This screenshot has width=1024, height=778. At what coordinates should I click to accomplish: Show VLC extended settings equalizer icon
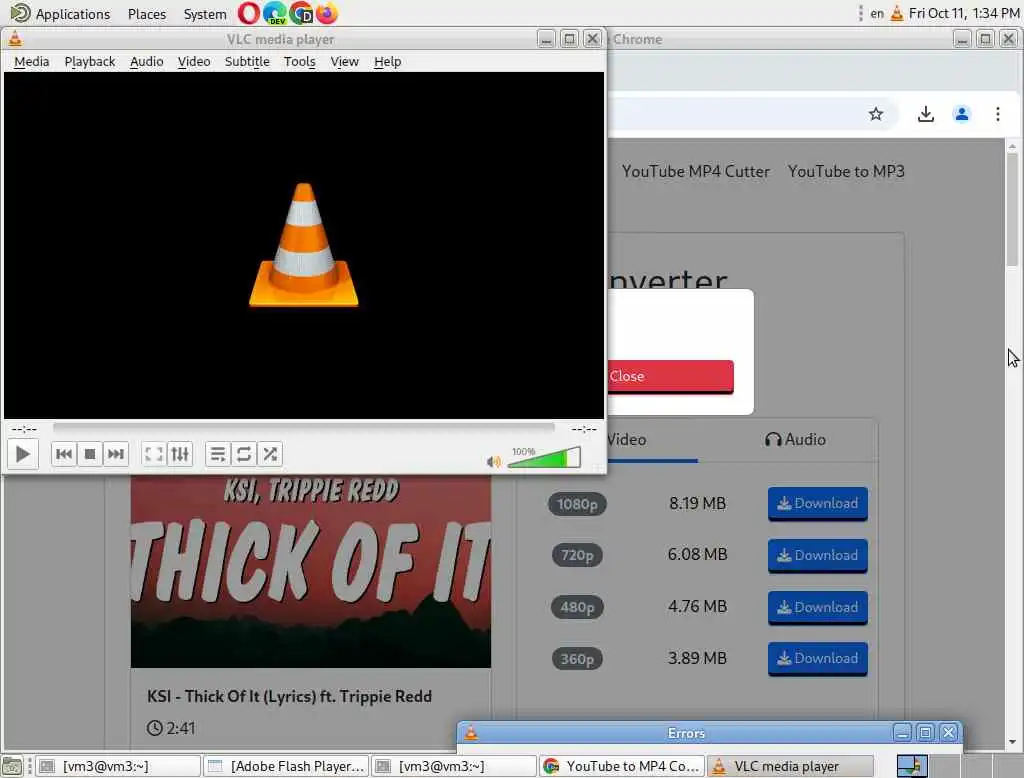click(180, 454)
